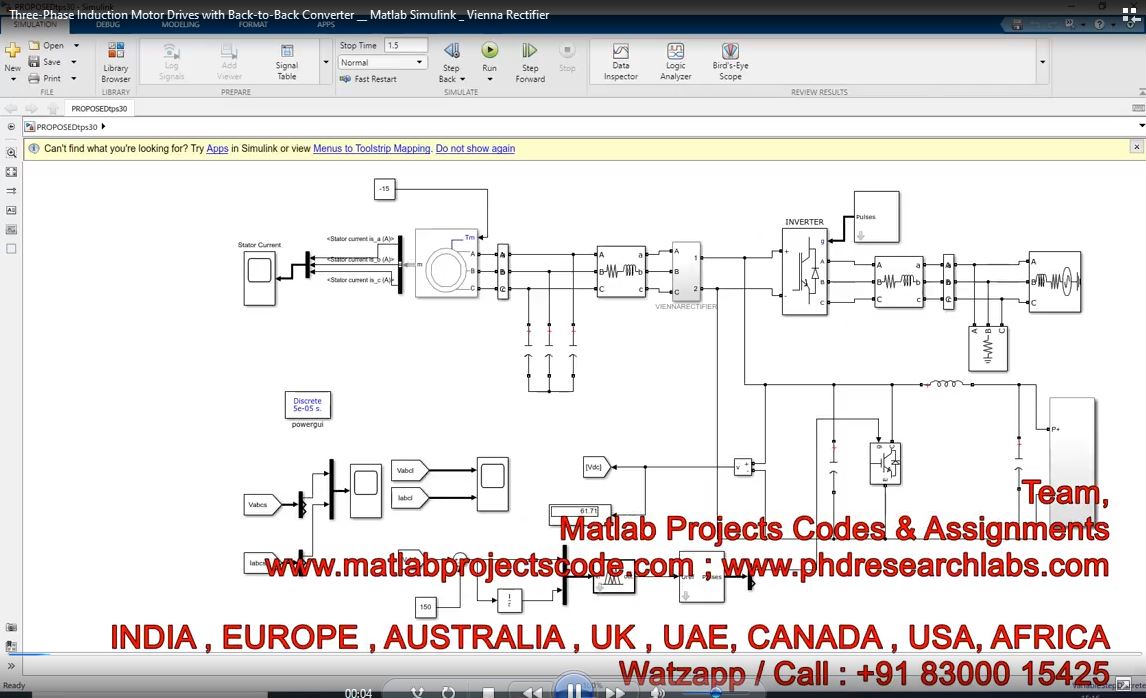Expand the Run dropdown arrow
This screenshot has height=698, width=1146.
tap(490, 79)
